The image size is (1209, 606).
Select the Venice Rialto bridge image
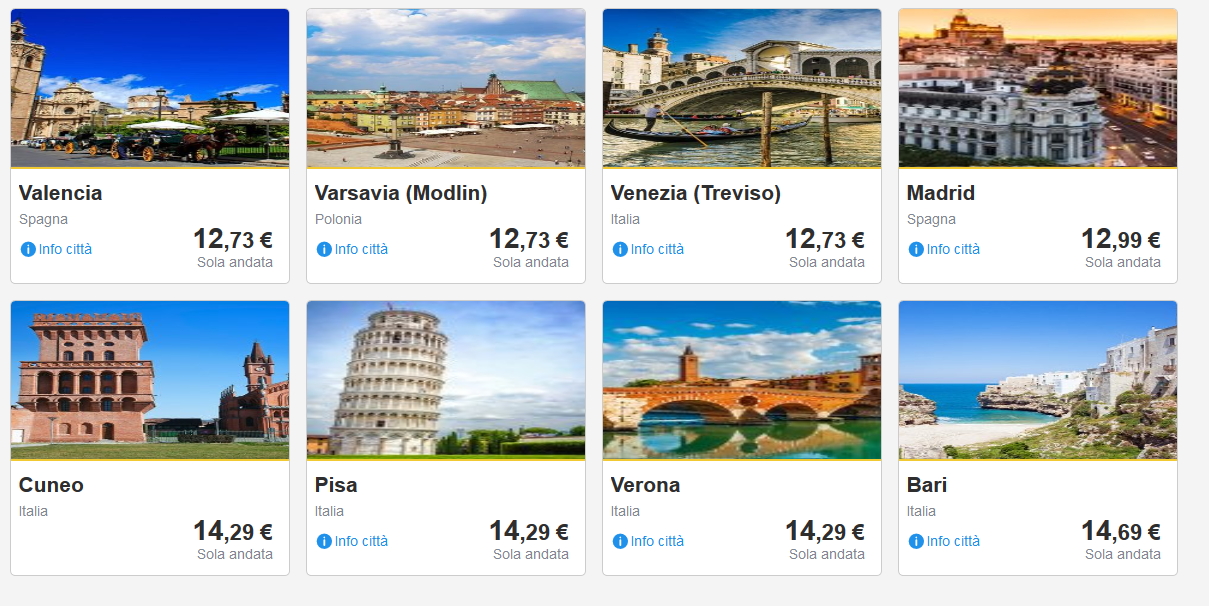pyautogui.click(x=742, y=88)
